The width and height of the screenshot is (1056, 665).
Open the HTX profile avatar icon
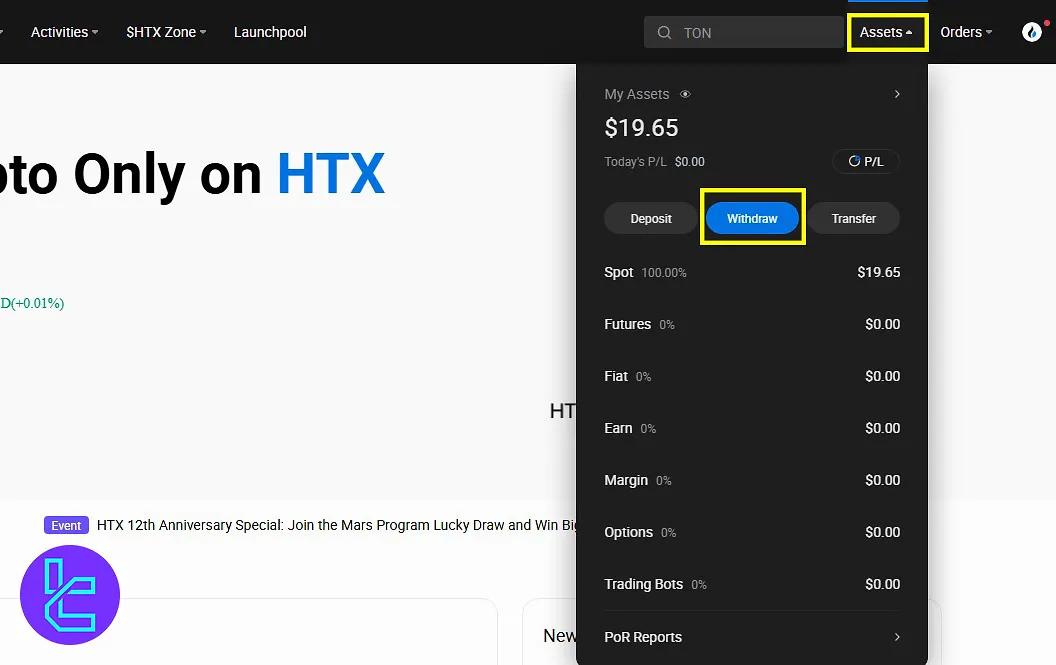1032,32
